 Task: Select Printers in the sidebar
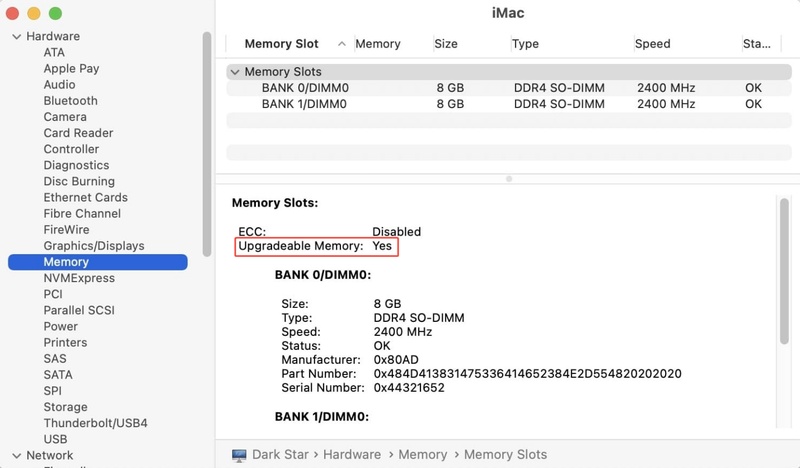click(x=65, y=342)
